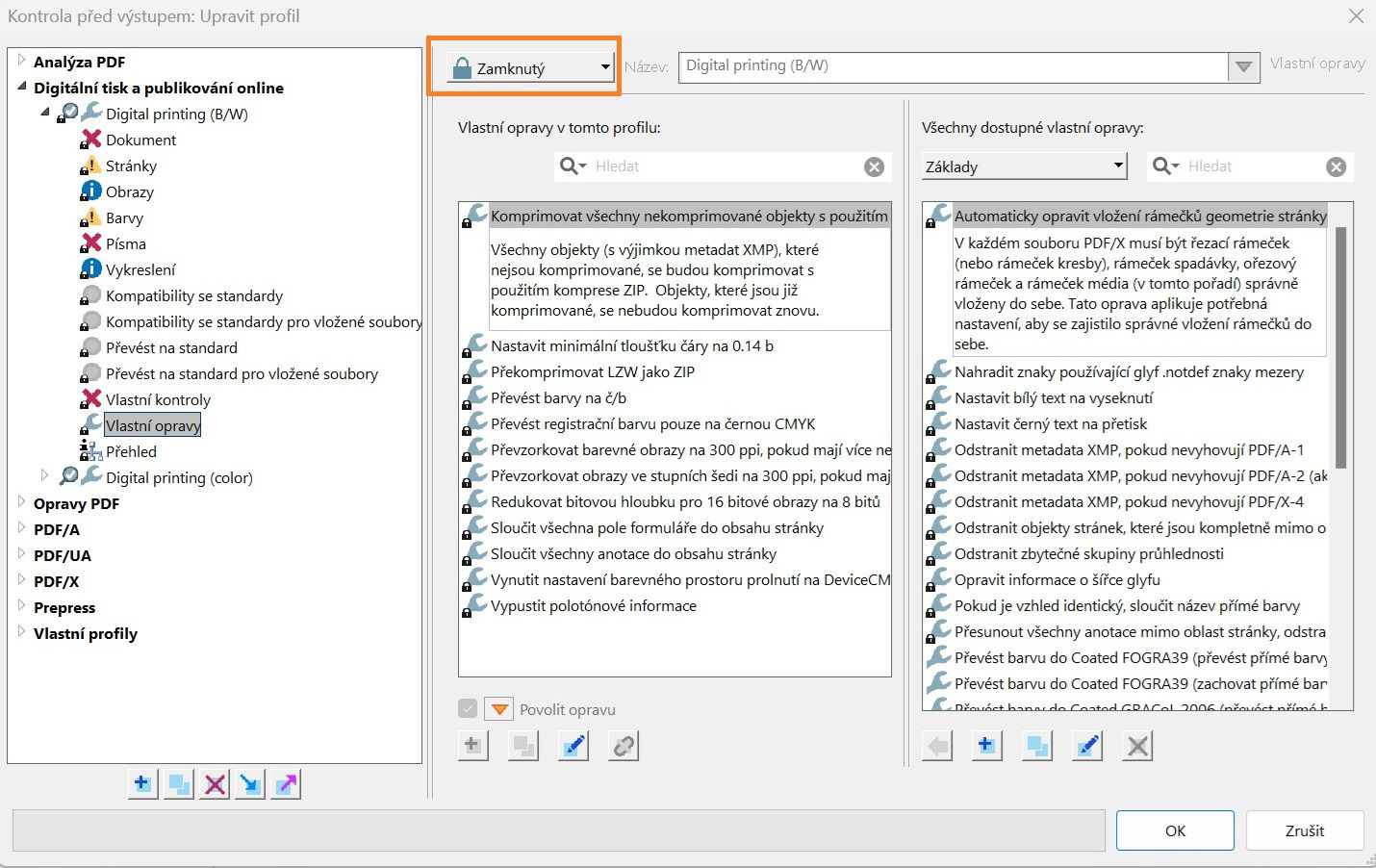
Task: Cancel the dialog with Zrušit
Action: [1305, 830]
